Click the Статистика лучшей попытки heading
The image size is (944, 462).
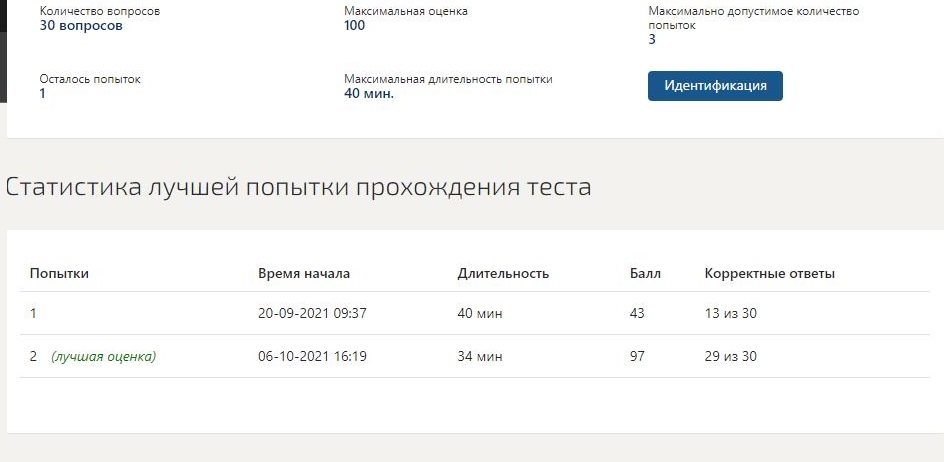tap(298, 187)
